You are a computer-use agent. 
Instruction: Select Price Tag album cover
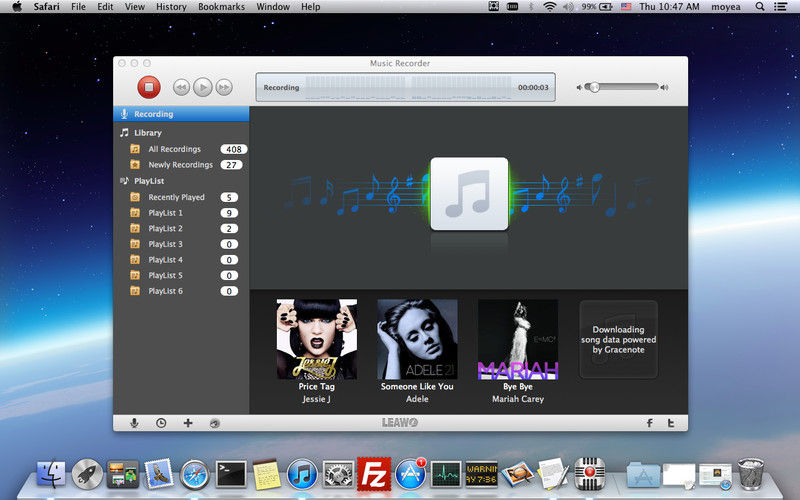pyautogui.click(x=316, y=339)
